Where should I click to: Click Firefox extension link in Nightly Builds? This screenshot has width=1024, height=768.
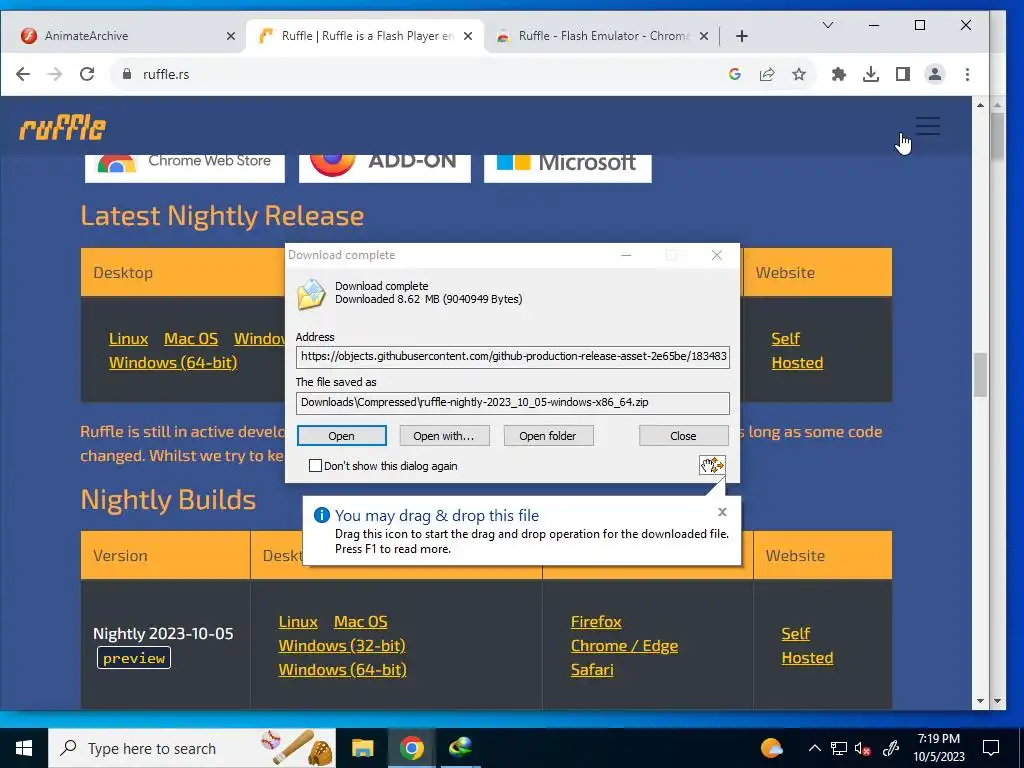pos(596,622)
